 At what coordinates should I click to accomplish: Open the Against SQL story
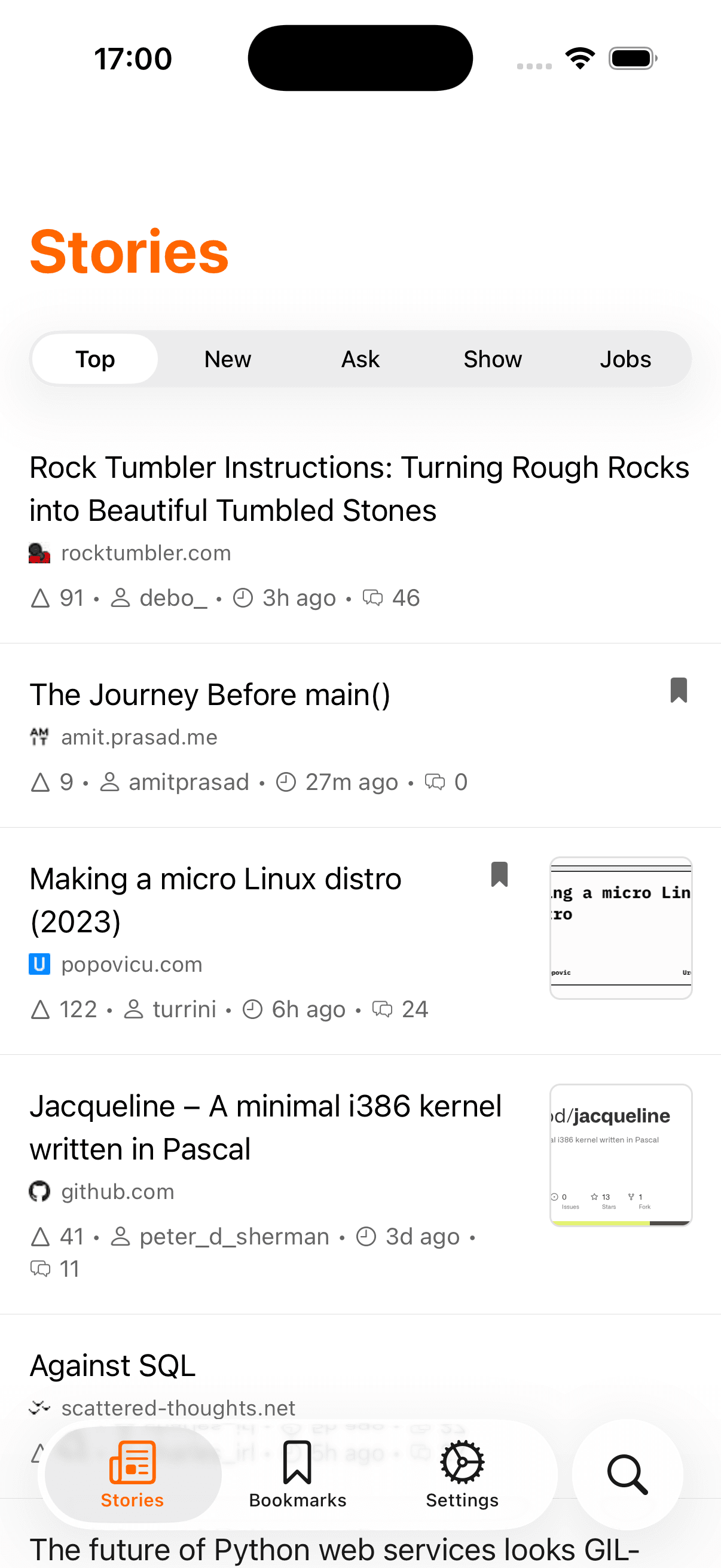(x=113, y=1365)
